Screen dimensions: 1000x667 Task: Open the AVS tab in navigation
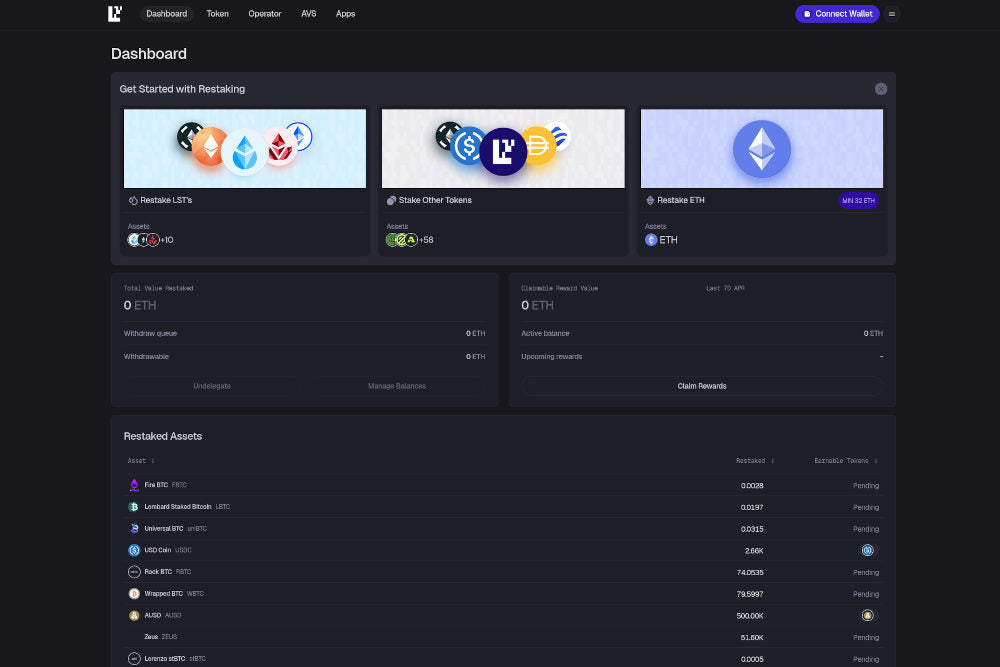309,14
